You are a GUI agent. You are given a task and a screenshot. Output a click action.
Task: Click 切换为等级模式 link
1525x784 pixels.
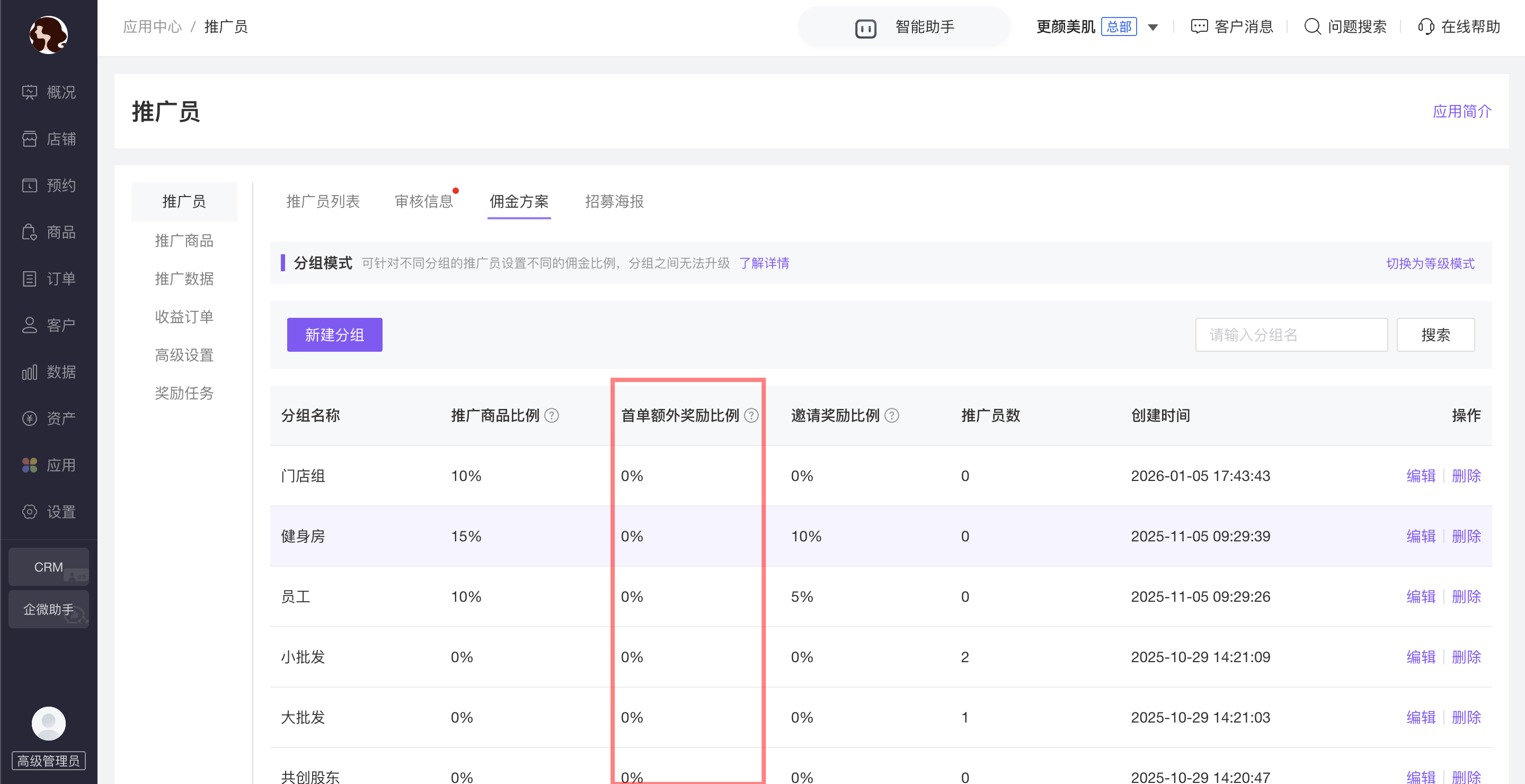tap(1430, 263)
